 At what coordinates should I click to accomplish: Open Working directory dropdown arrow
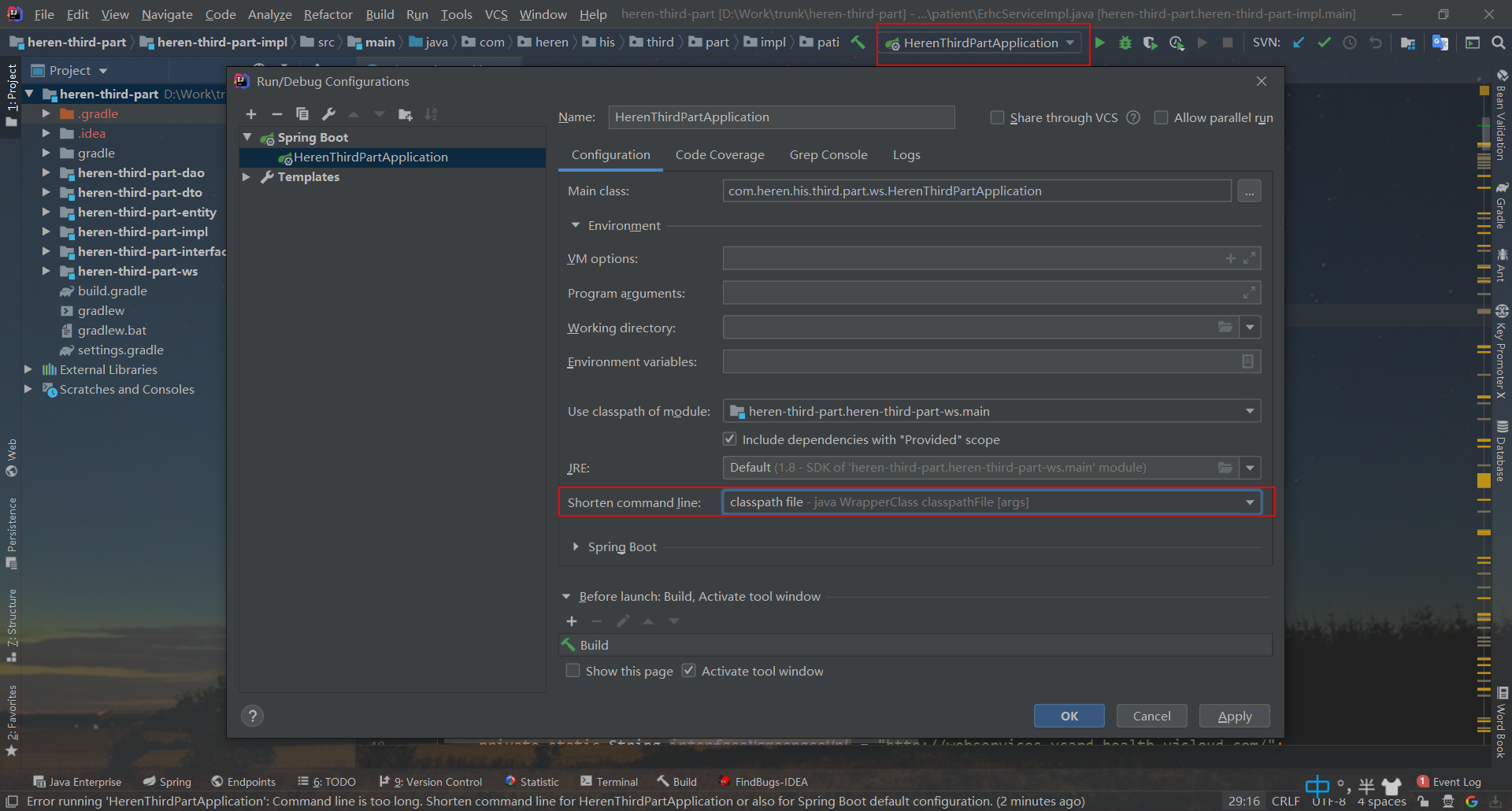(x=1250, y=327)
